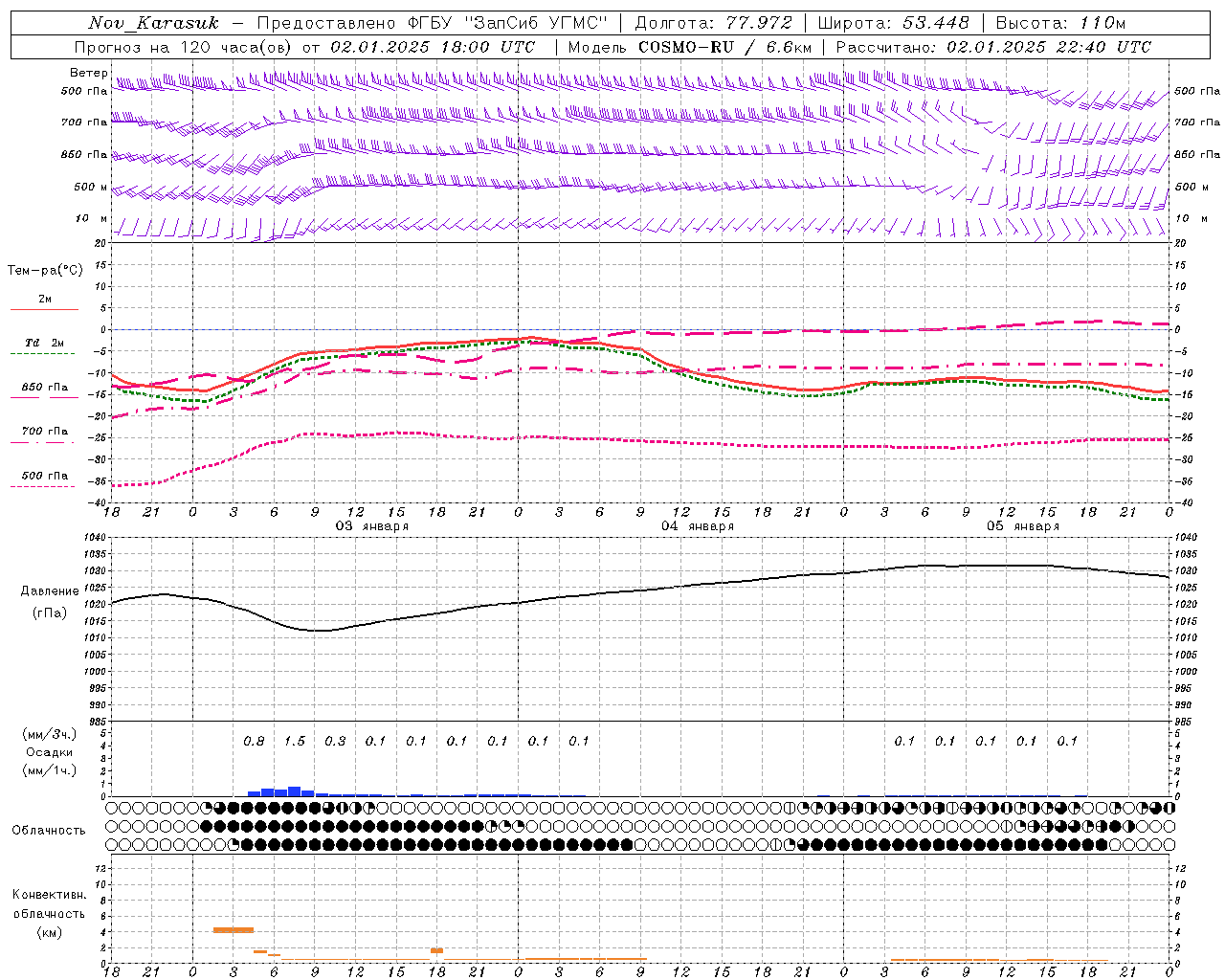The image size is (1225, 980).
Task: Click the 'Ветер' wind panel label
Action: [88, 73]
